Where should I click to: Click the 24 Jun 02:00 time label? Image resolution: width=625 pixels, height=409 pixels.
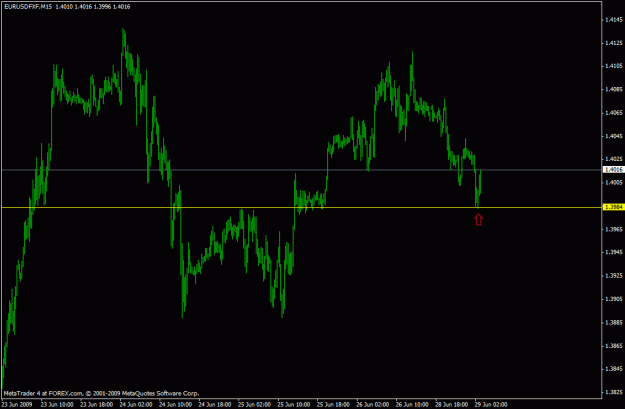pos(136,405)
